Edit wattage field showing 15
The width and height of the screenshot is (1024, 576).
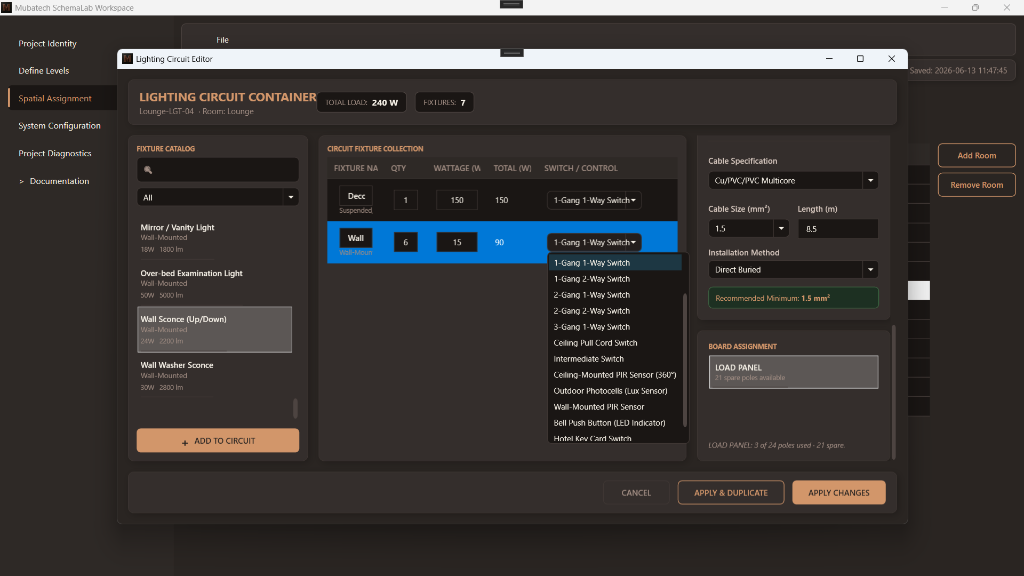click(456, 242)
